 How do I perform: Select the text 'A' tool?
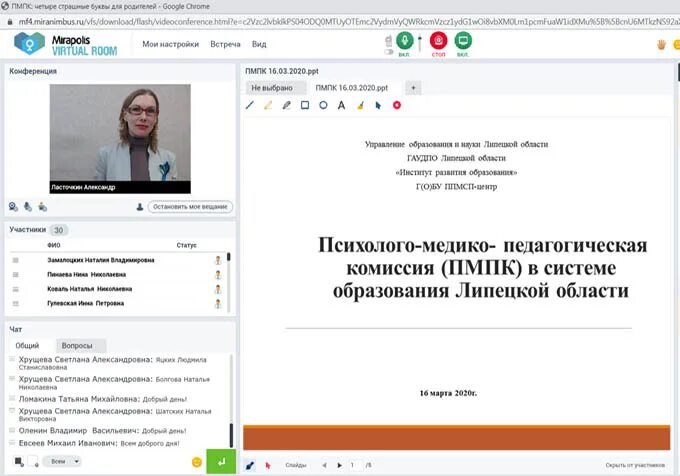tap(341, 105)
